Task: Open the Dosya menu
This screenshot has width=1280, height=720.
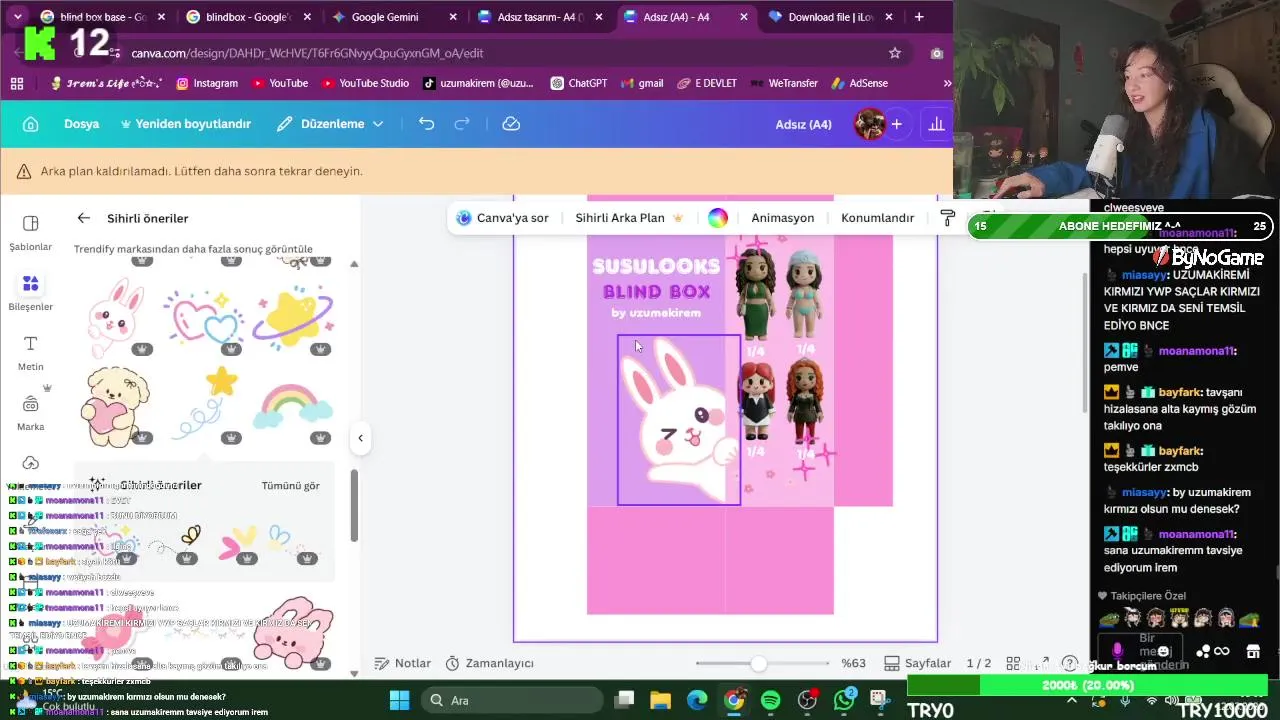Action: pos(82,124)
